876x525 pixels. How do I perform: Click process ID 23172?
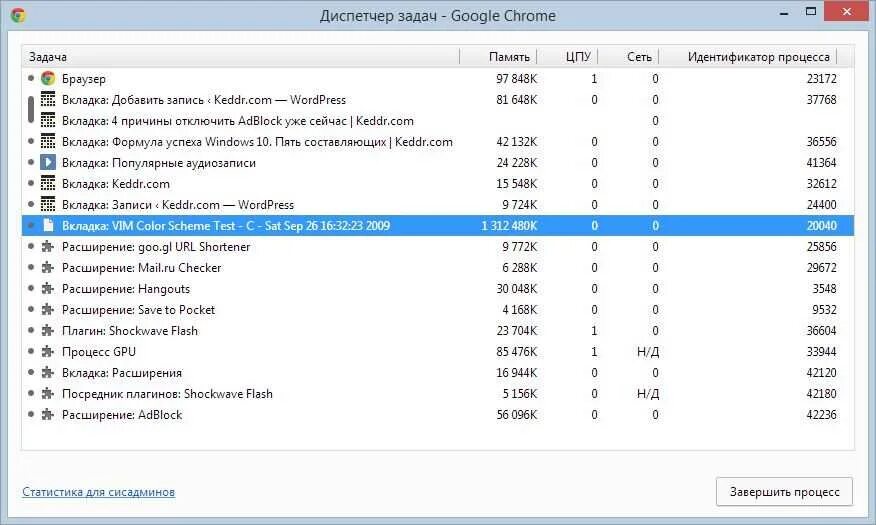[821, 79]
